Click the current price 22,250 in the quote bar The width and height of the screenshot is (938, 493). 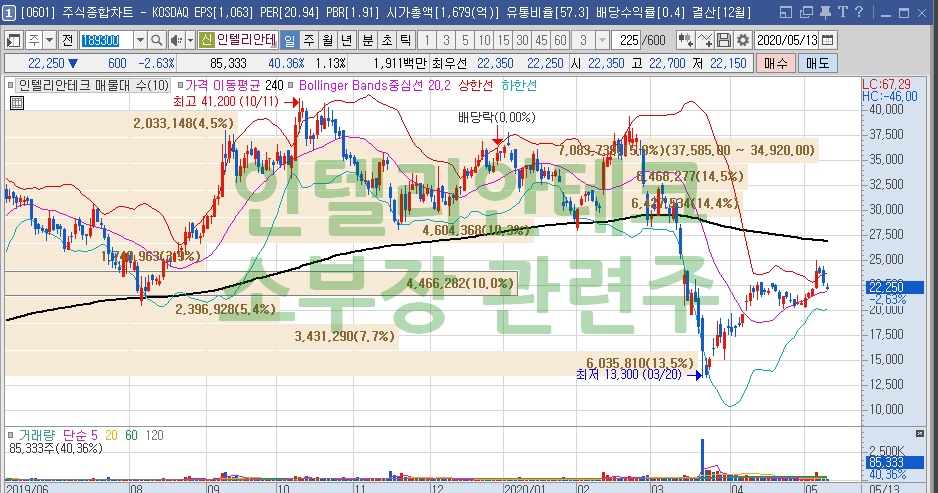click(x=46, y=63)
